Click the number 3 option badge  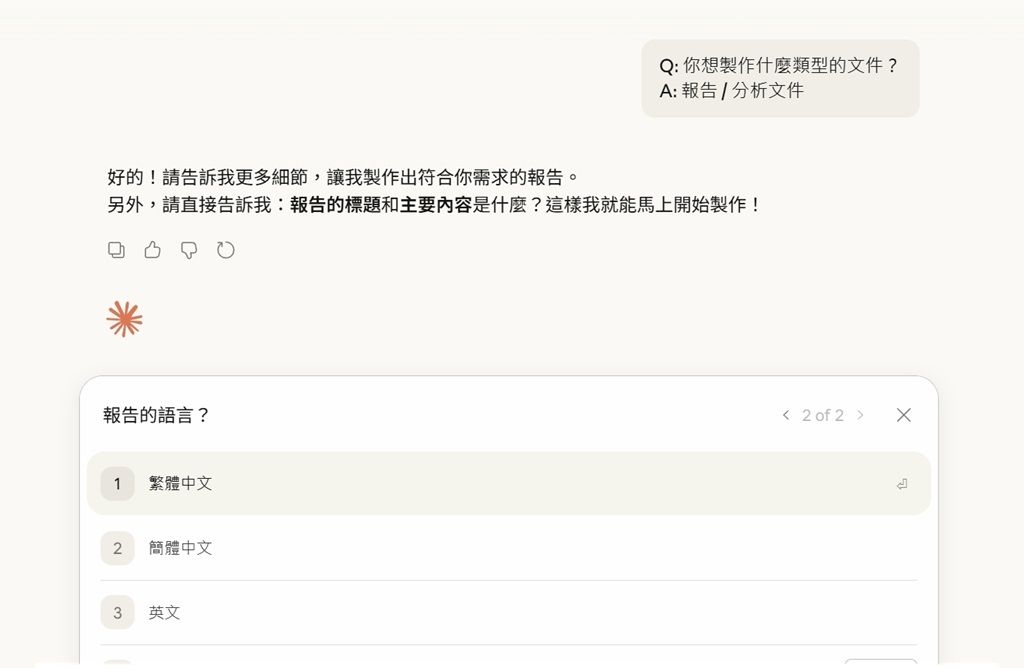pos(117,612)
